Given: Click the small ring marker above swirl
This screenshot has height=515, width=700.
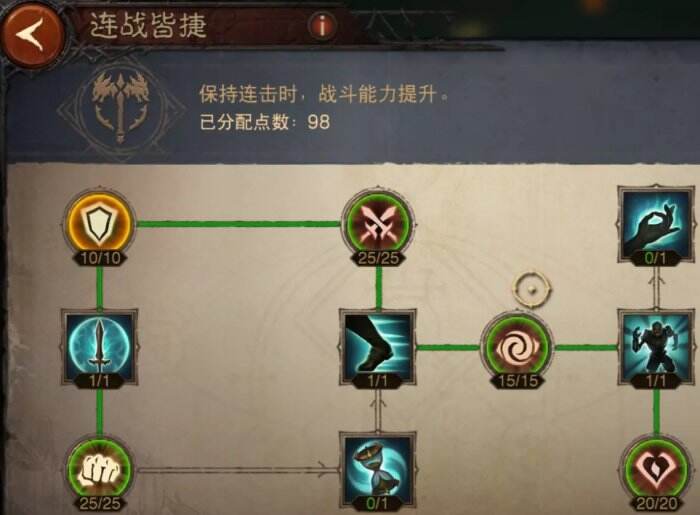Looking at the screenshot, I should (x=531, y=289).
